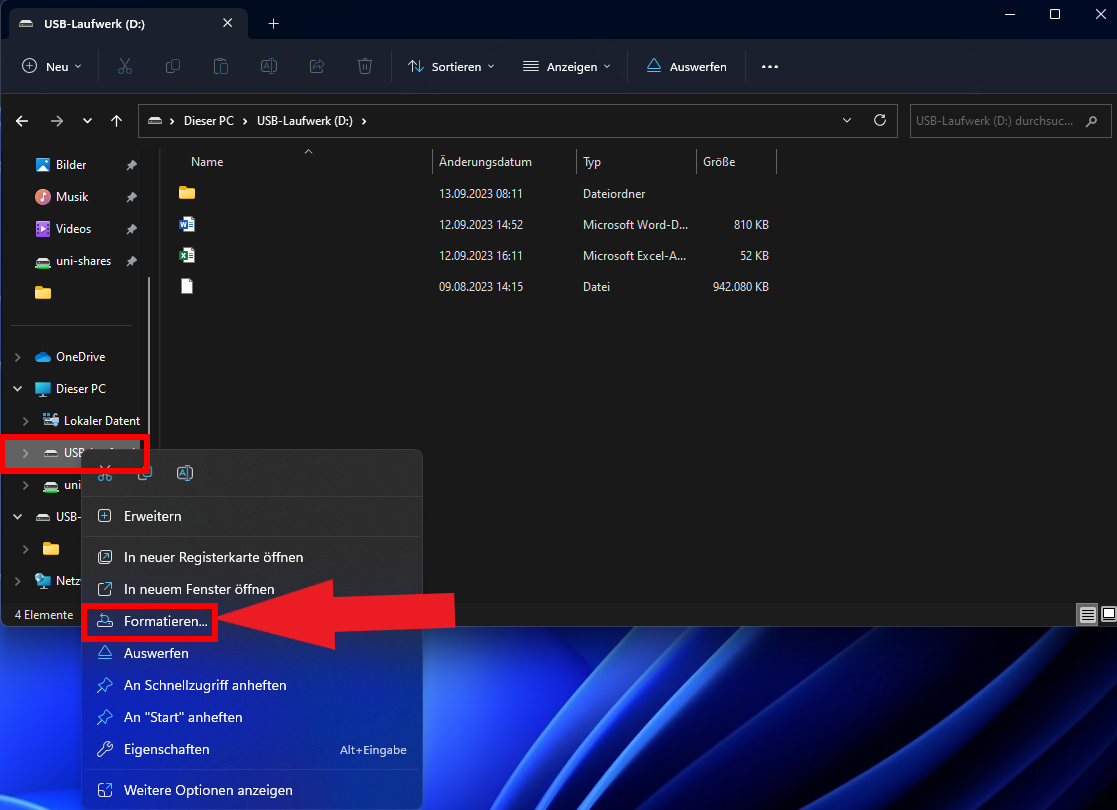The image size is (1117, 810).
Task: Close the USB-Laufwerk (D:) tab
Action: (227, 23)
